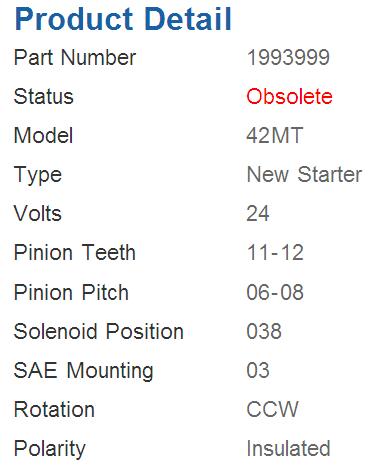Click the Model label

pyautogui.click(x=43, y=136)
